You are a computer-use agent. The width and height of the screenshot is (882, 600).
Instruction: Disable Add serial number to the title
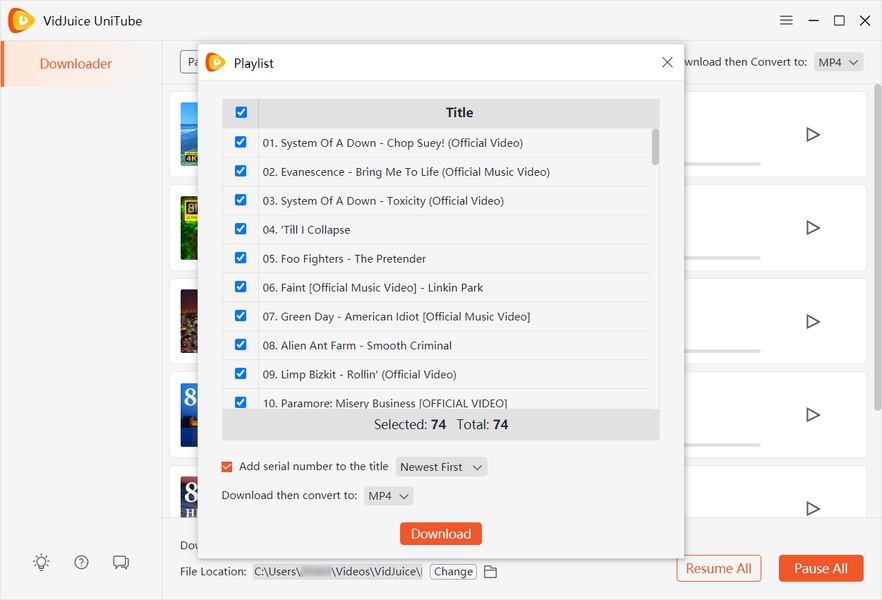(227, 467)
